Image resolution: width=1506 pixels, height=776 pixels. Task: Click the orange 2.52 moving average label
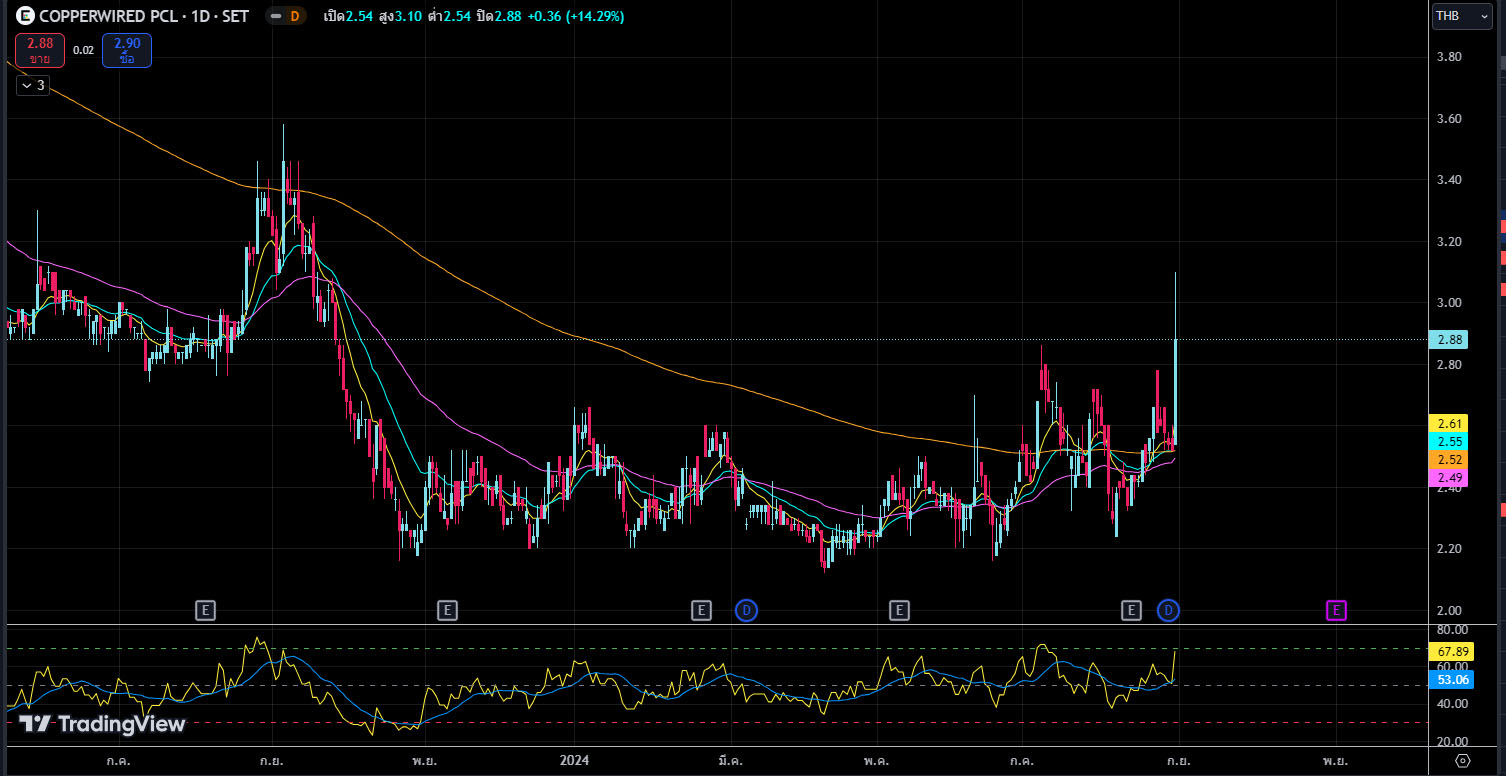[x=1450, y=460]
